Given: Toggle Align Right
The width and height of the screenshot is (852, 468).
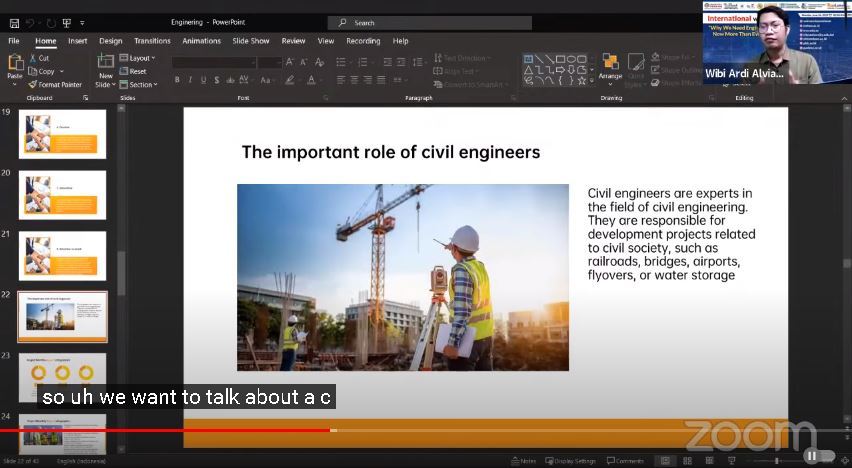Looking at the screenshot, I should tap(368, 80).
